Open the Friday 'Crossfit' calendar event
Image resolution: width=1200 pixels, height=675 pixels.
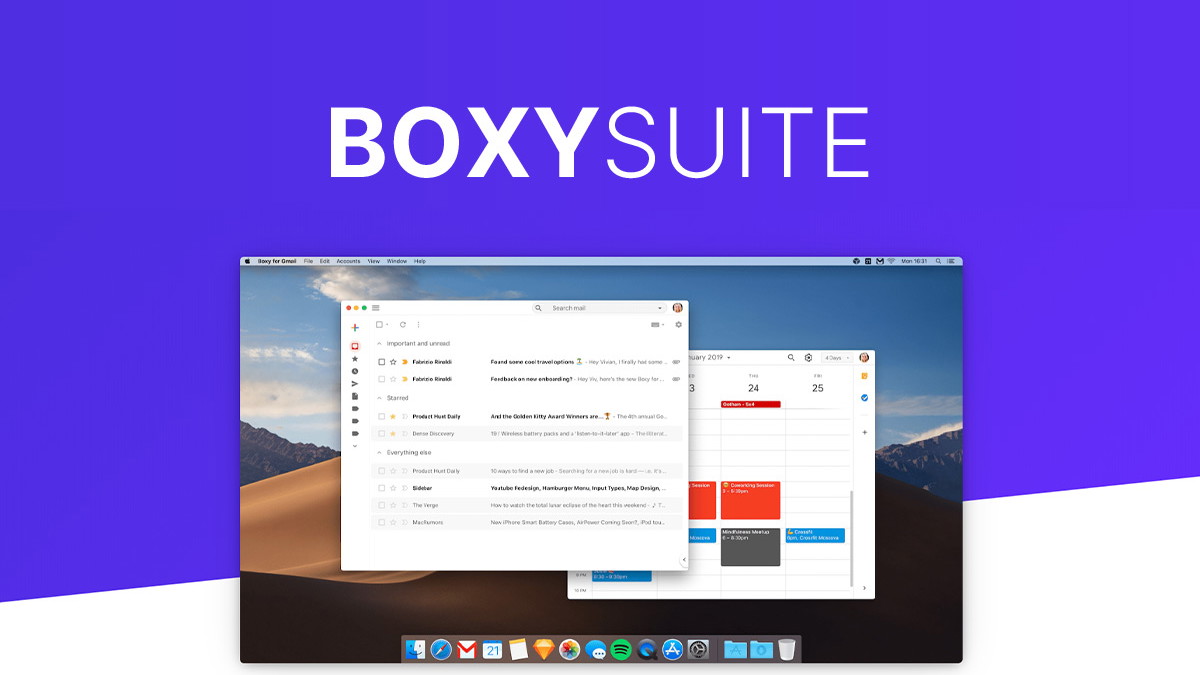pyautogui.click(x=815, y=535)
